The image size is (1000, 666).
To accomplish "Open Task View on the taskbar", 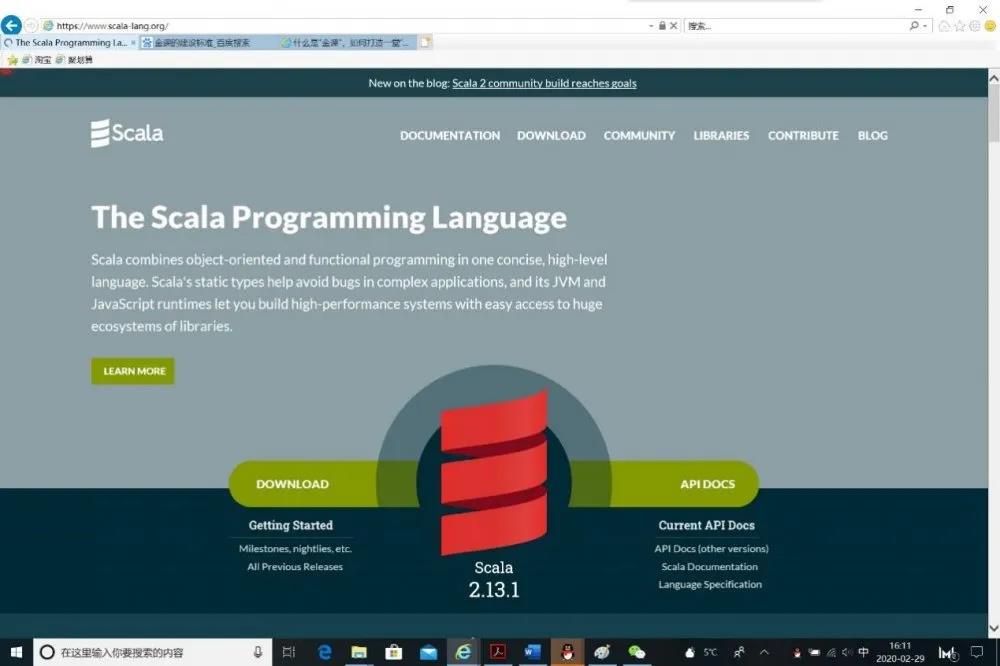I will (289, 652).
